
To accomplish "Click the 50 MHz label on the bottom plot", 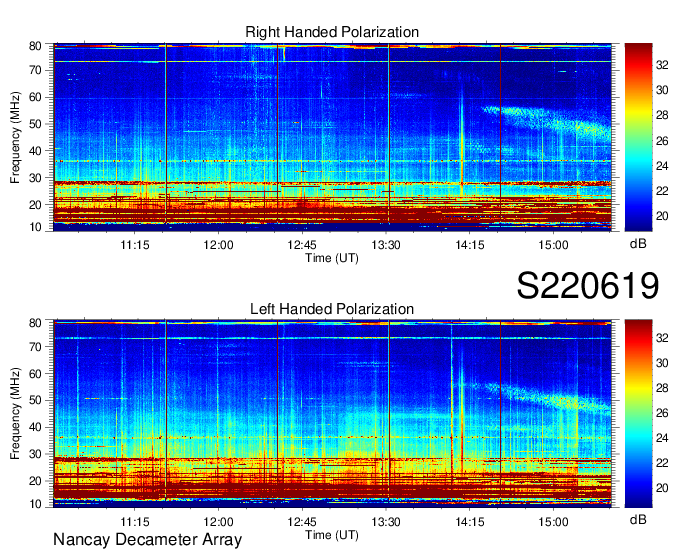I will (35, 400).
